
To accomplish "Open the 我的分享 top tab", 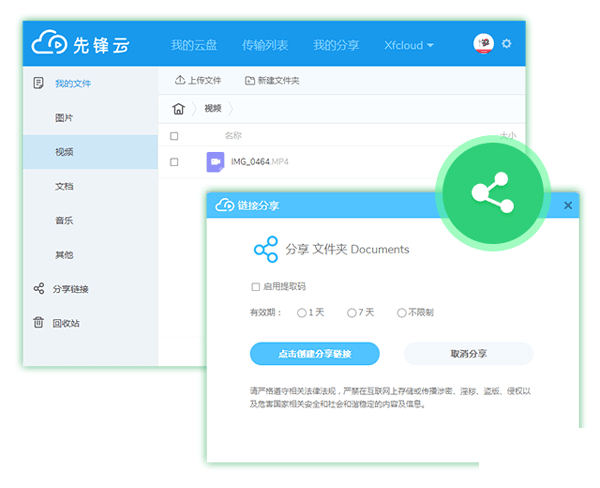I will click(x=336, y=45).
